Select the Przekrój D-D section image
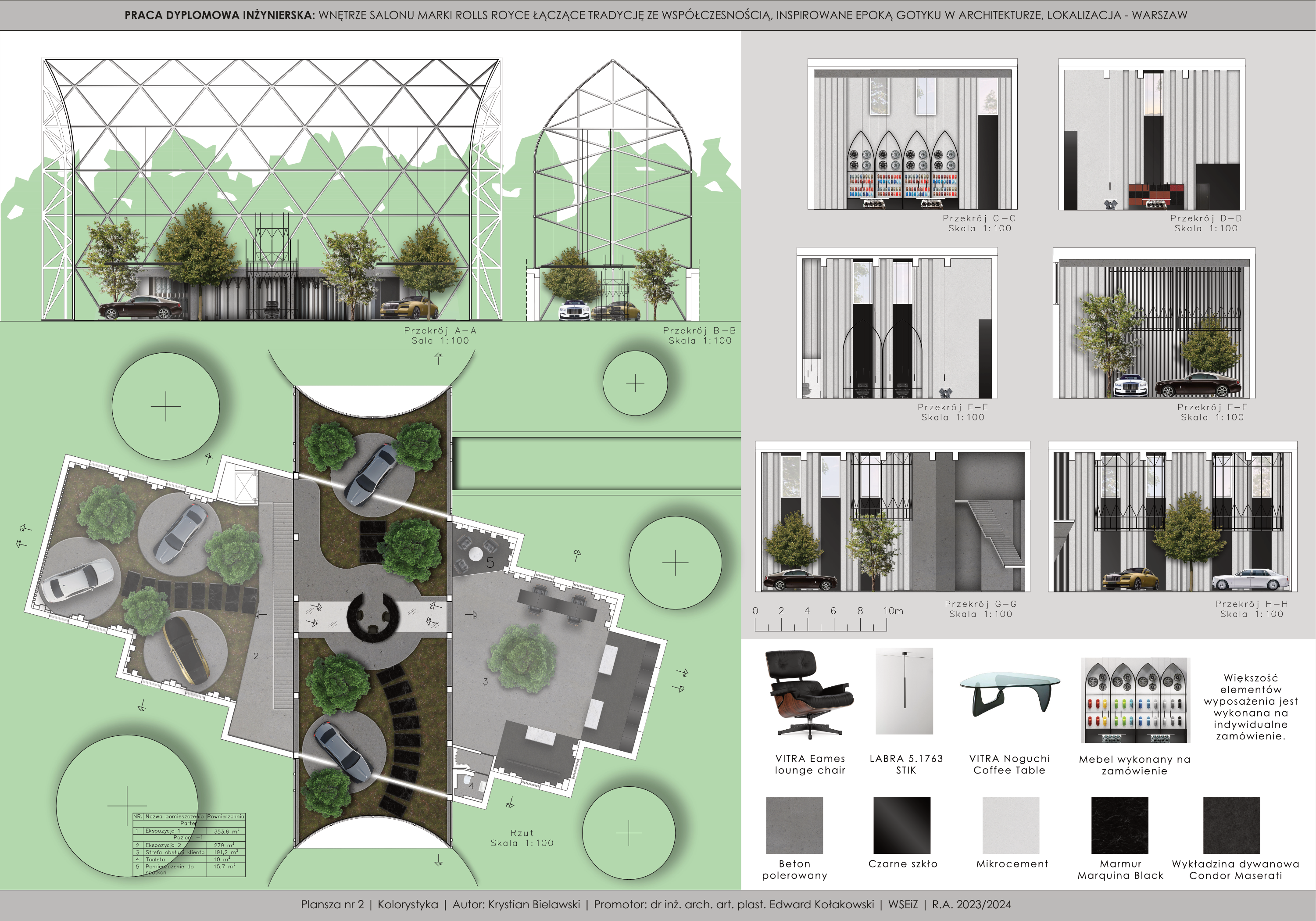 click(x=1151, y=134)
